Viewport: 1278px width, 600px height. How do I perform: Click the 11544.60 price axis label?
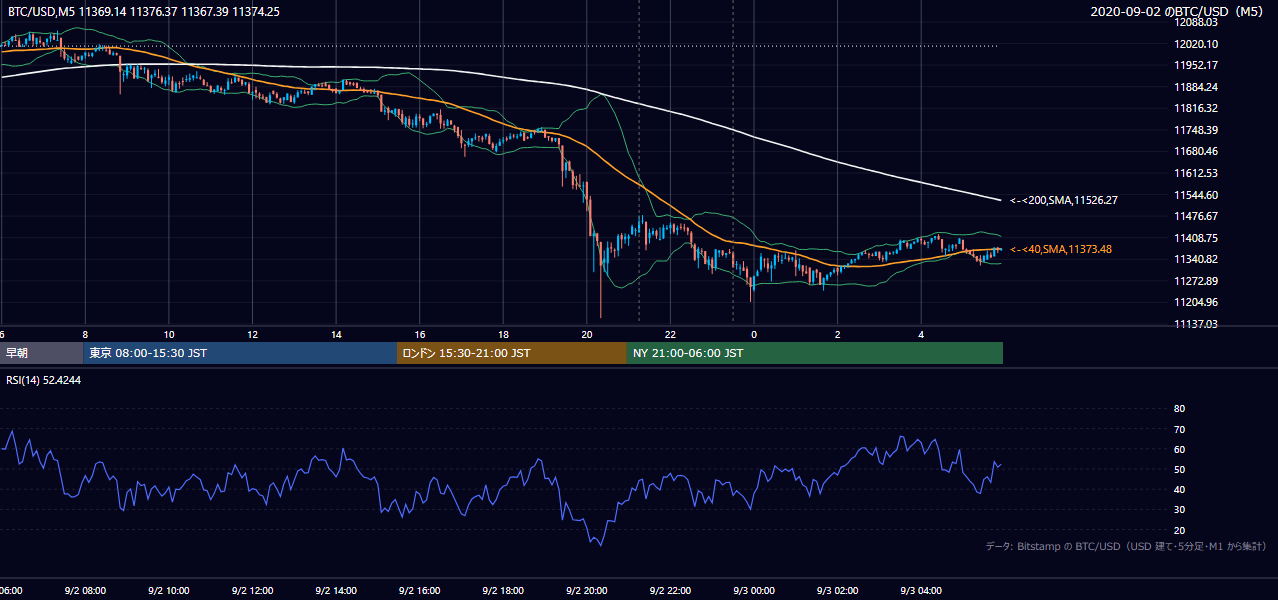click(1196, 195)
